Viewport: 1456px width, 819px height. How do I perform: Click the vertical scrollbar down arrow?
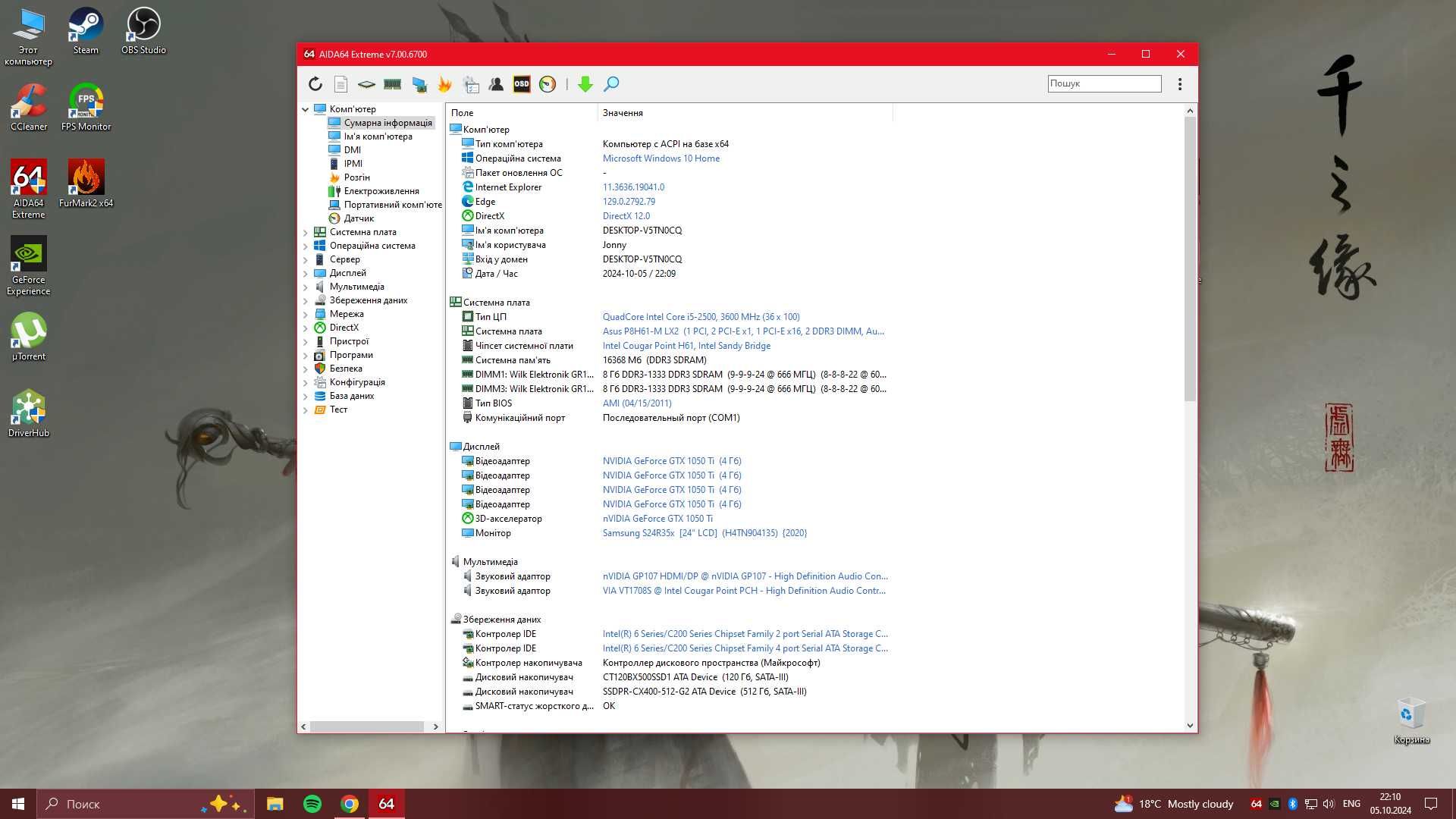coord(1190,726)
